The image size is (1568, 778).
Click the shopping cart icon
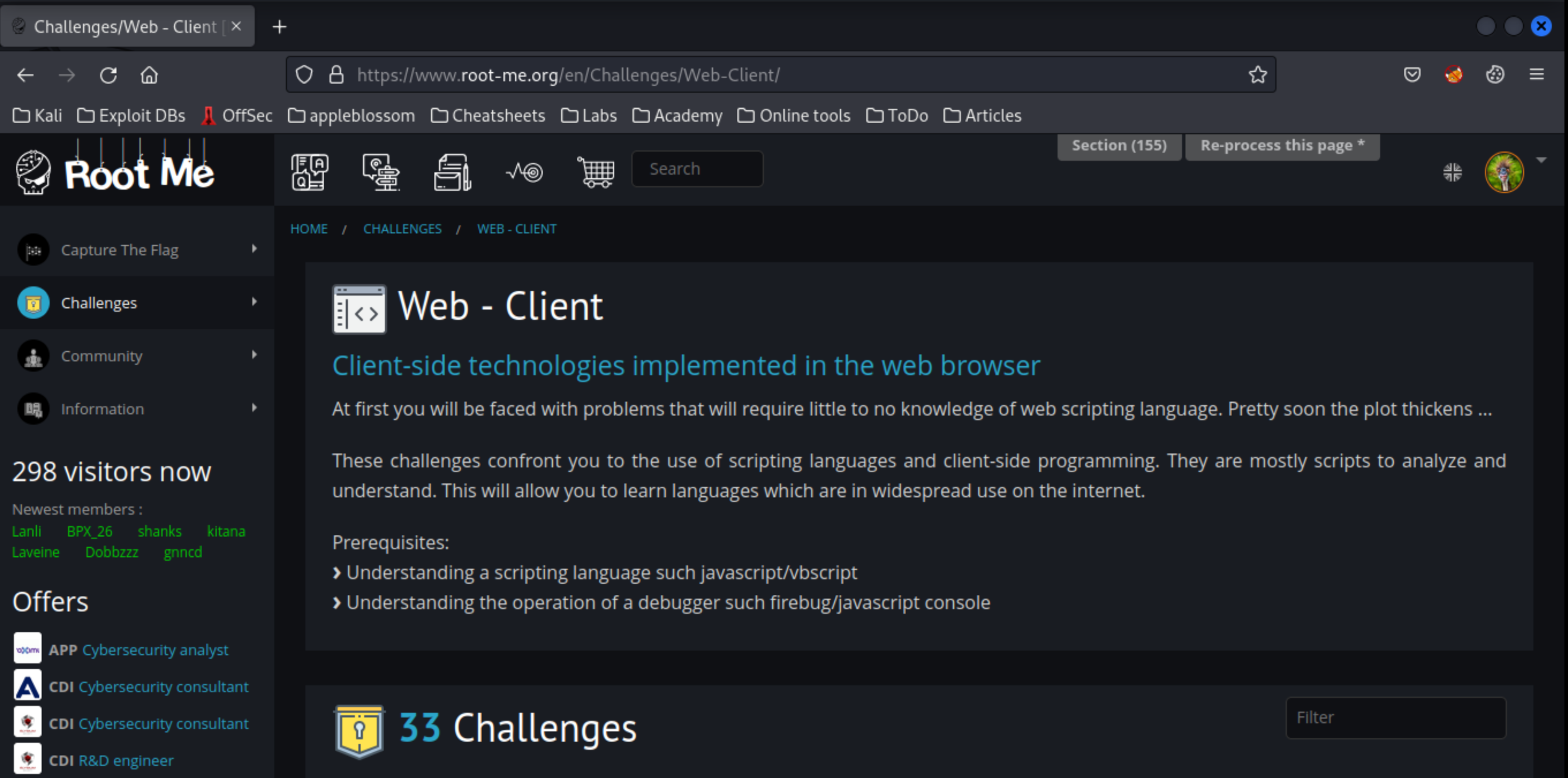(x=597, y=170)
